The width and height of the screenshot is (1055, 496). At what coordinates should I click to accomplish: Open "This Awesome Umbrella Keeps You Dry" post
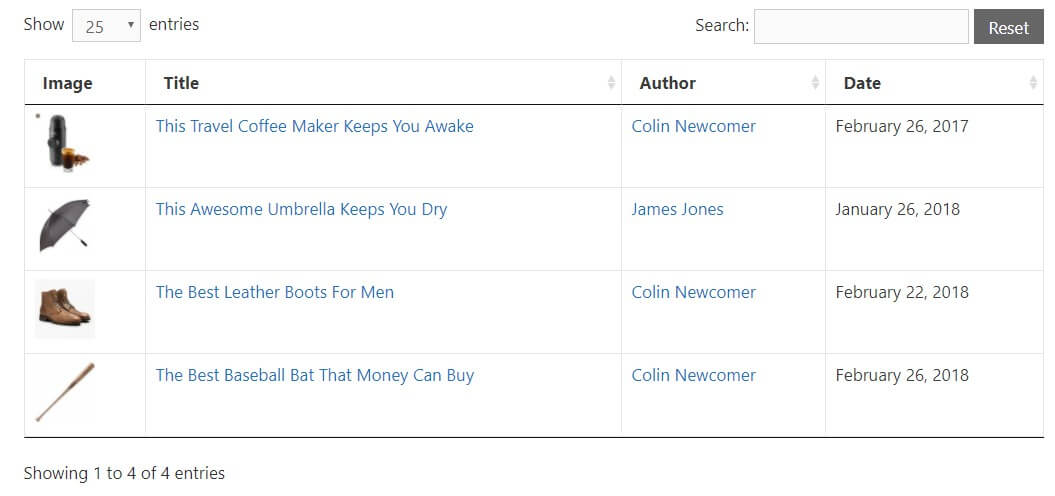click(x=301, y=210)
